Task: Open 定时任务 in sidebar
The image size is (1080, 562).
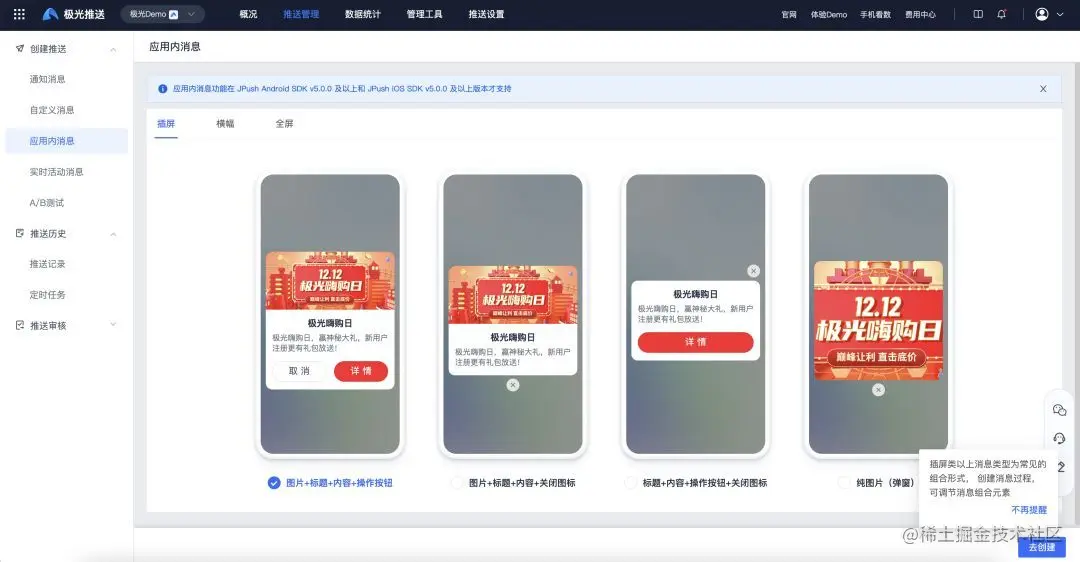Action: (48, 295)
